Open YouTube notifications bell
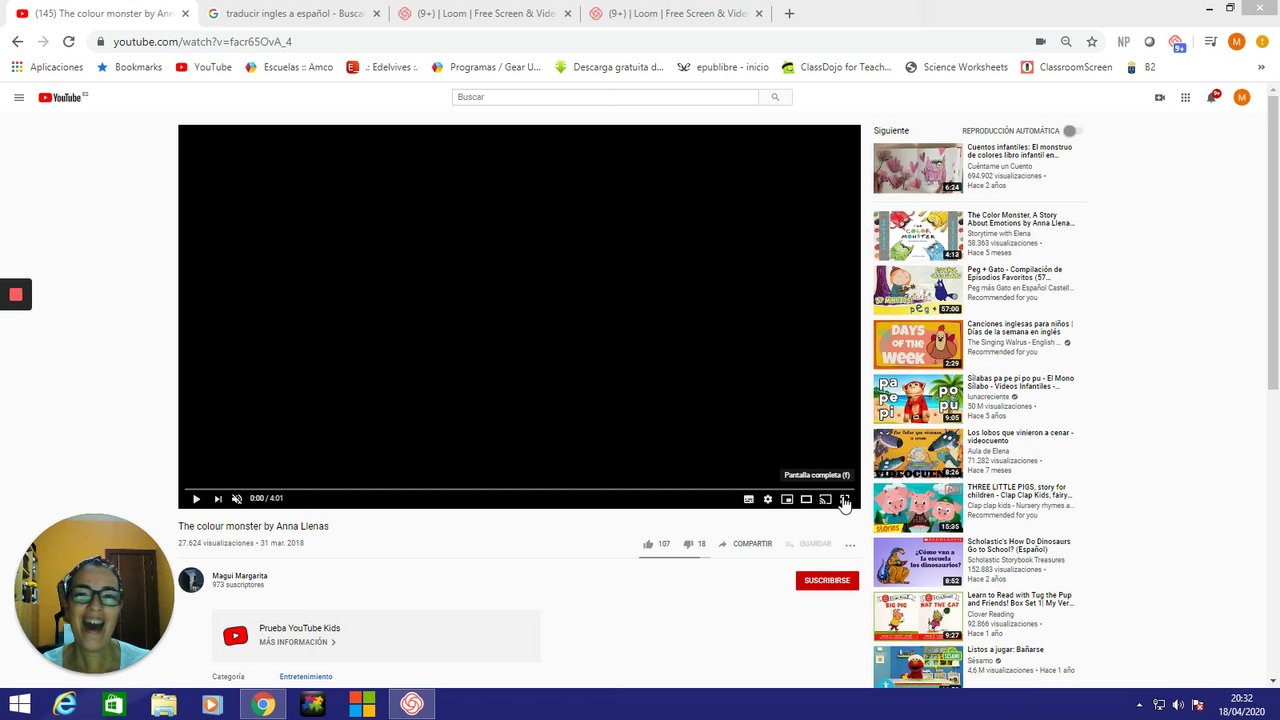Viewport: 1280px width, 720px height. click(x=1212, y=97)
